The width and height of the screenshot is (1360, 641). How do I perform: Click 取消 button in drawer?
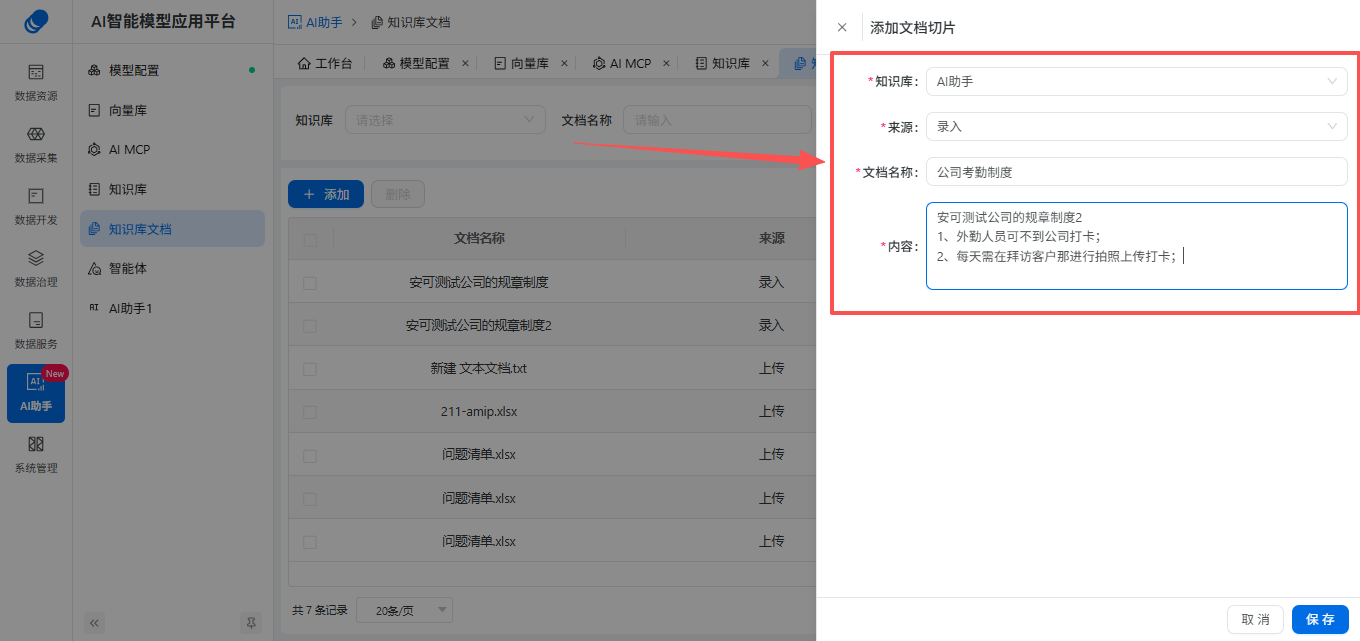[x=1255, y=619]
